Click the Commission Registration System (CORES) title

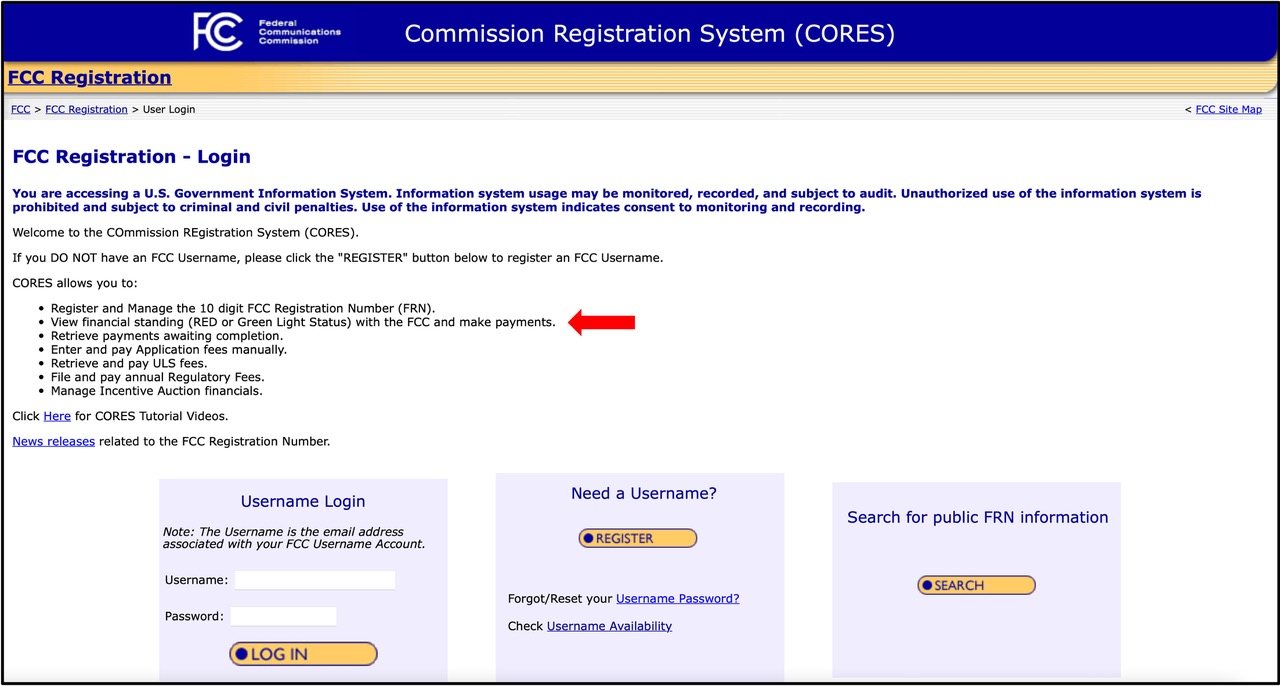click(x=649, y=34)
